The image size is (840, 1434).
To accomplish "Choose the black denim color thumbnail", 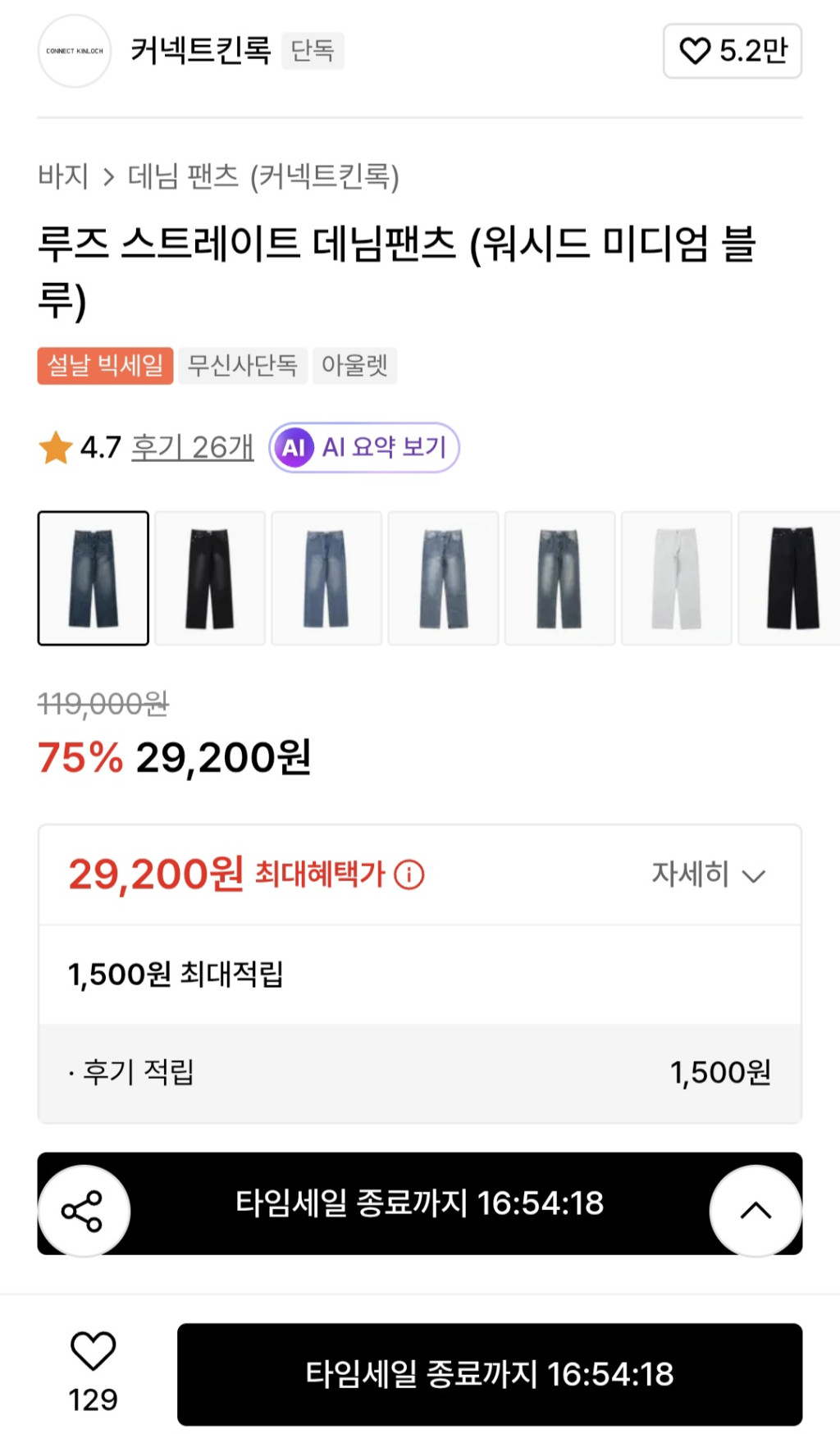I will 210,578.
